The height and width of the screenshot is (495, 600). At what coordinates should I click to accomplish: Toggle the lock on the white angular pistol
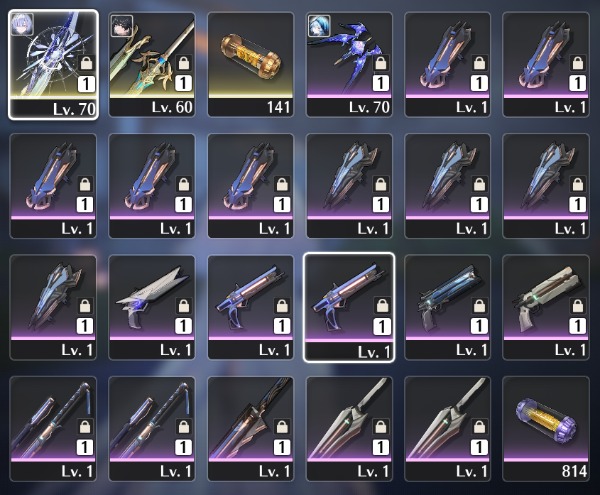pos(184,306)
